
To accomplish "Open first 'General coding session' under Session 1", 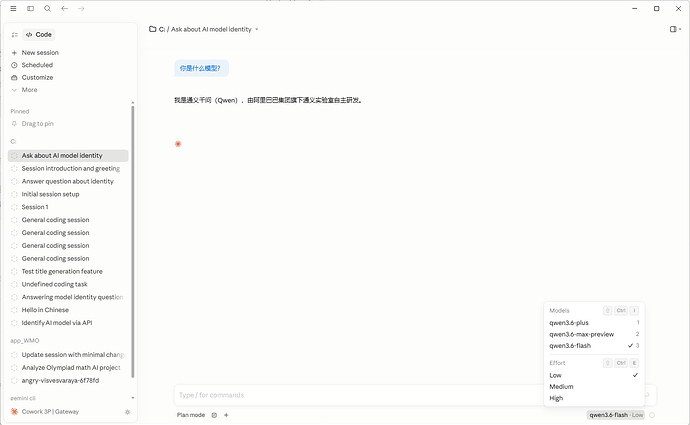I will [68, 220].
